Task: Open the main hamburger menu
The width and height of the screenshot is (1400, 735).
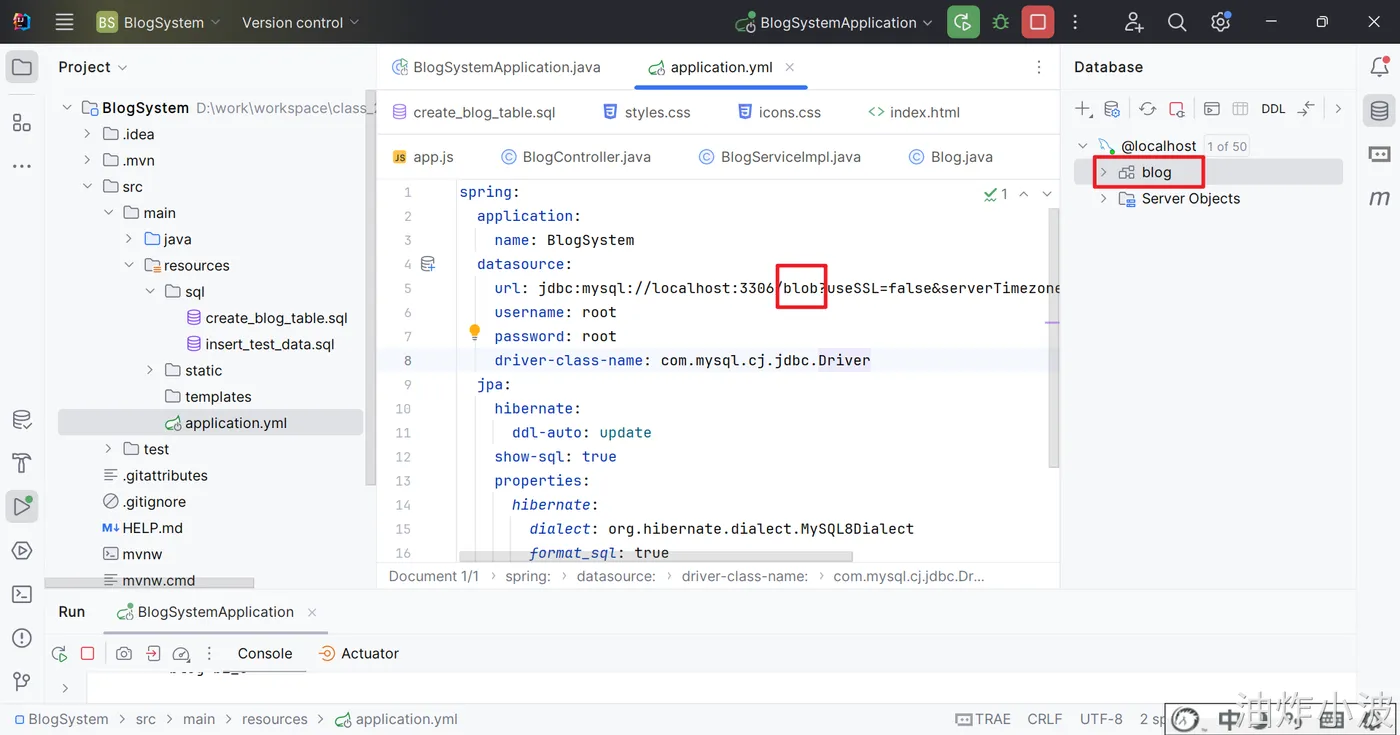Action: (65, 22)
